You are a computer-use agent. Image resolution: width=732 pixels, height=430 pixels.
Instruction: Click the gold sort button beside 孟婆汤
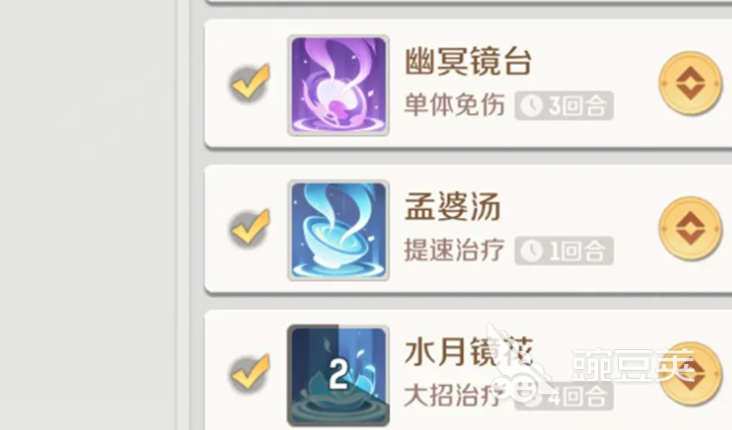(690, 228)
